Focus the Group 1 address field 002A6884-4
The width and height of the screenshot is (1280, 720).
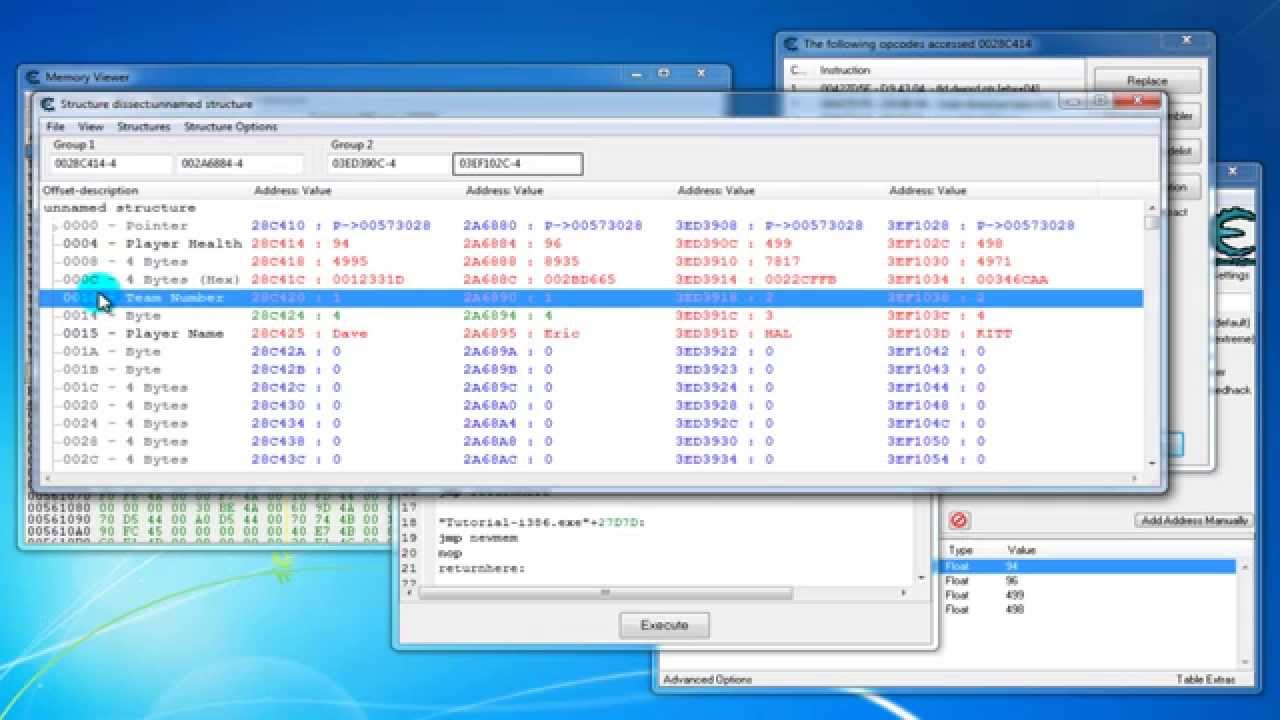240,163
